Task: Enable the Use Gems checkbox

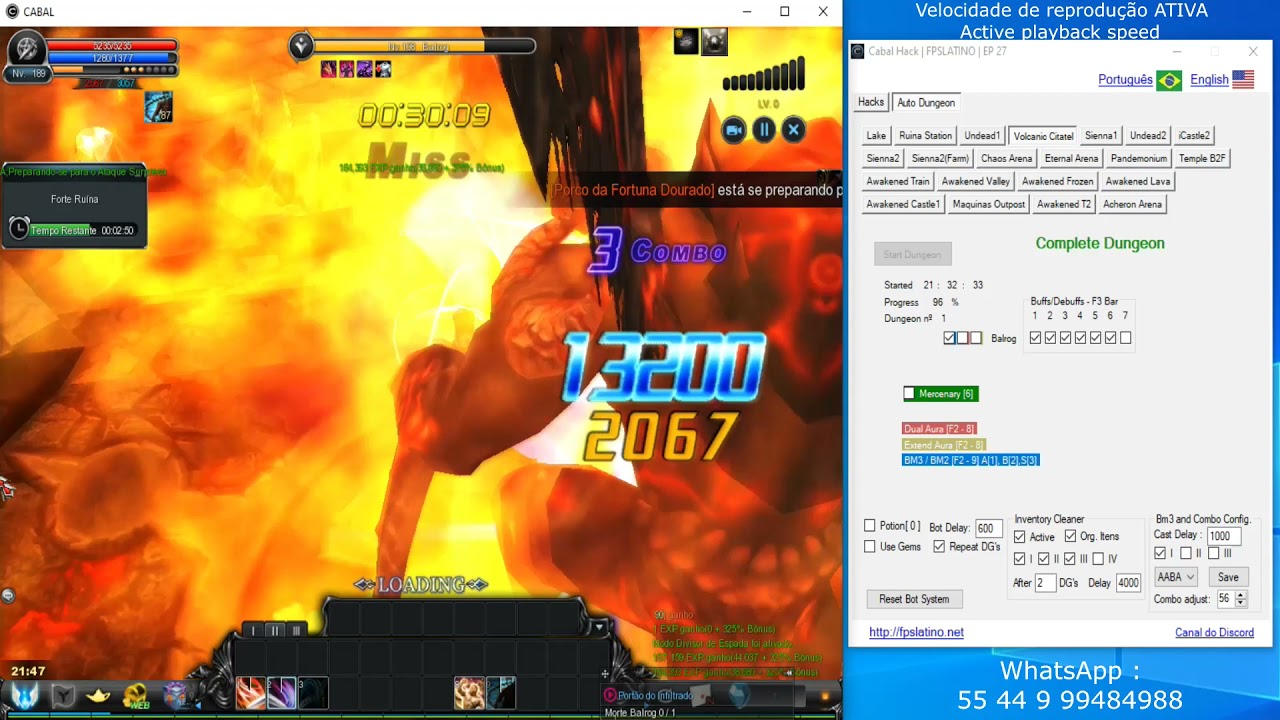Action: (x=870, y=547)
